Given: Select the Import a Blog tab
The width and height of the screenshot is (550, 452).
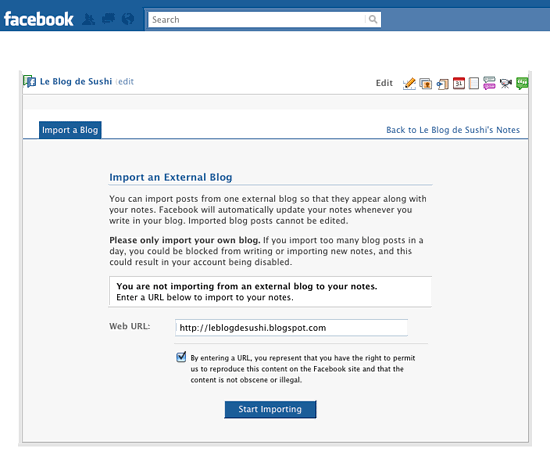Looking at the screenshot, I should (x=70, y=130).
